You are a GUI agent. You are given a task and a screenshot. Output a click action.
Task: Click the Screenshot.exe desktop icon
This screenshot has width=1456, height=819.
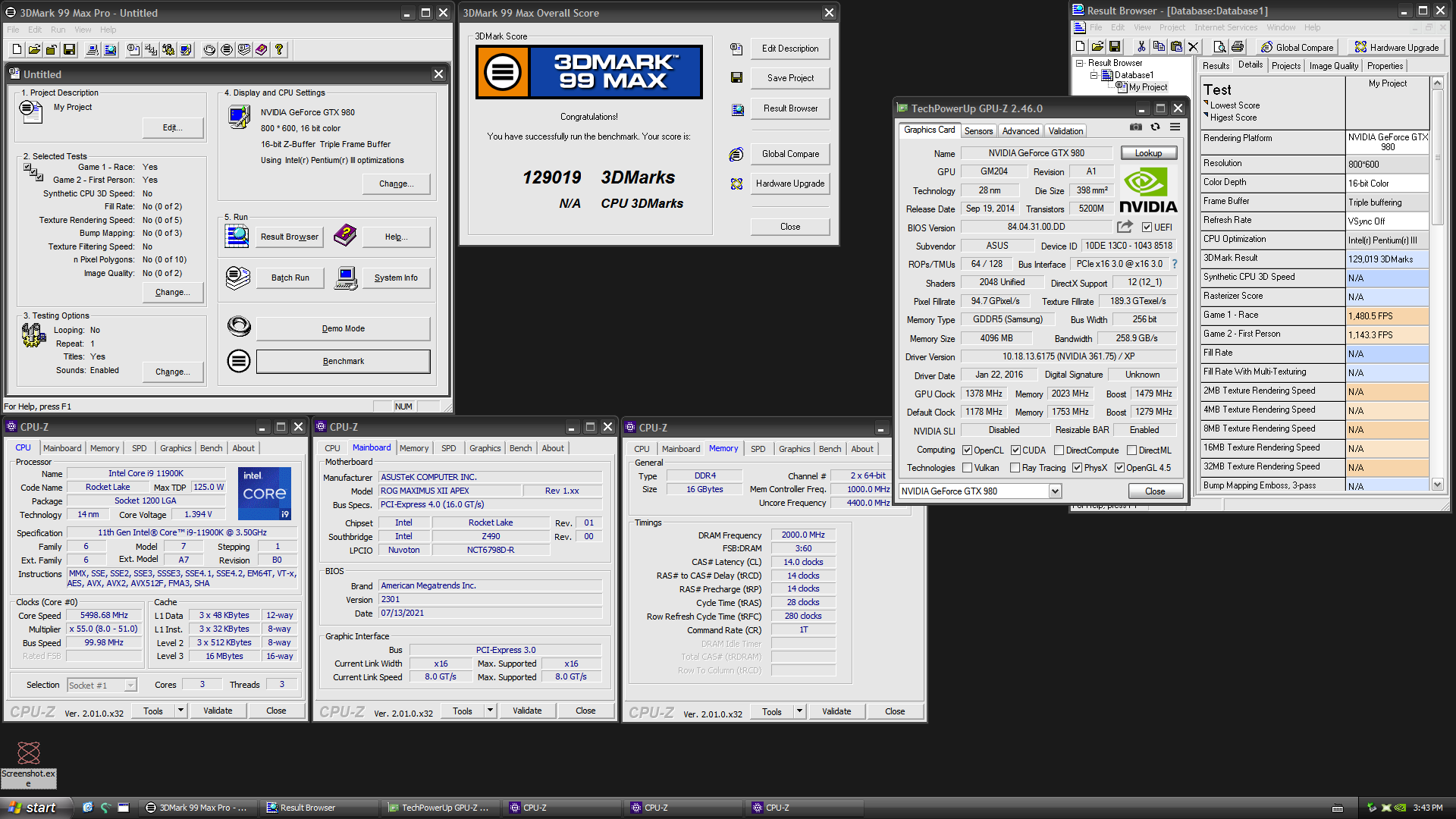[x=29, y=764]
